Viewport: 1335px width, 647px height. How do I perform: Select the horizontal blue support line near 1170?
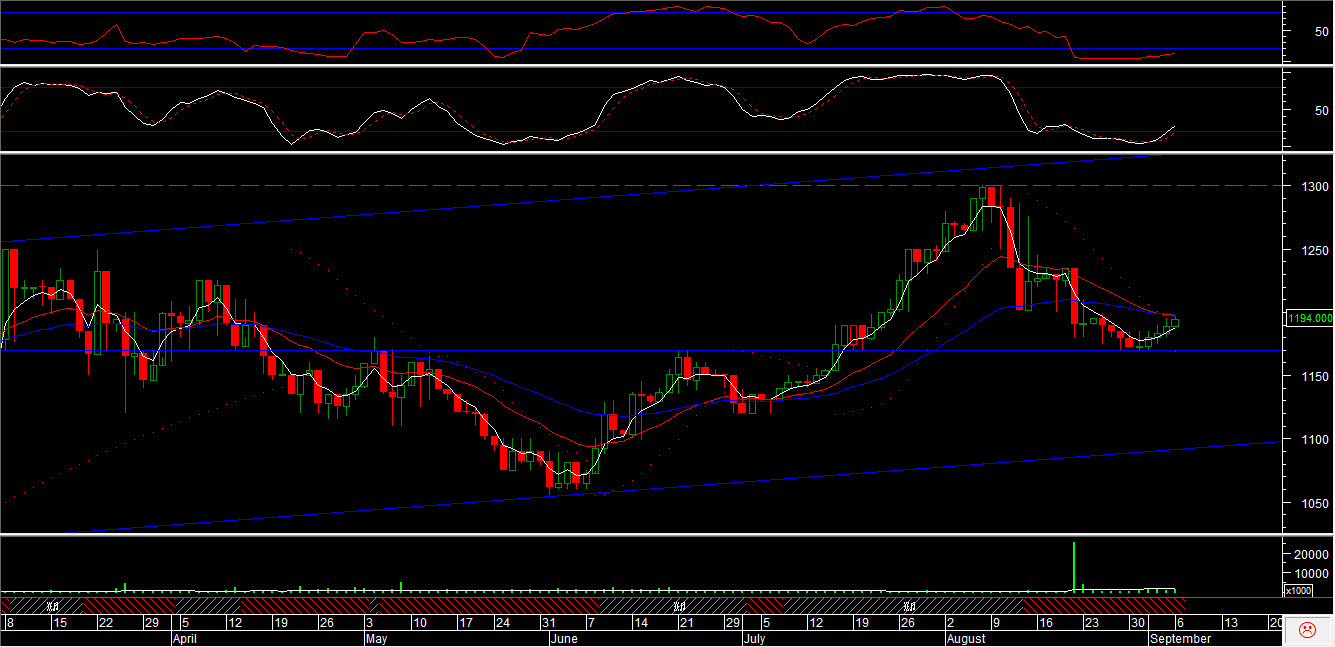pyautogui.click(x=600, y=351)
